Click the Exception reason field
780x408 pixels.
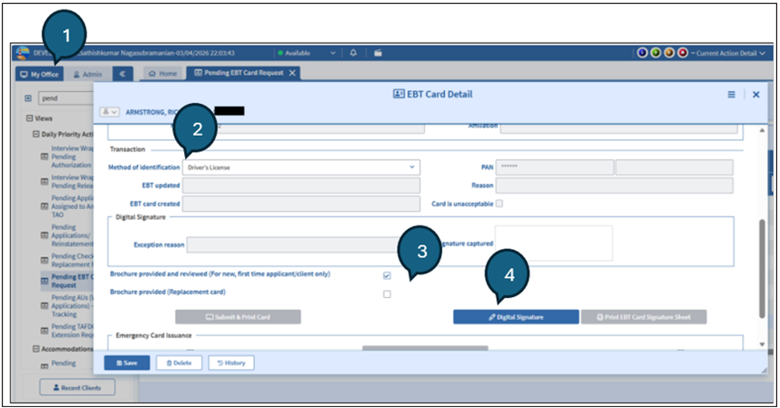[293, 245]
